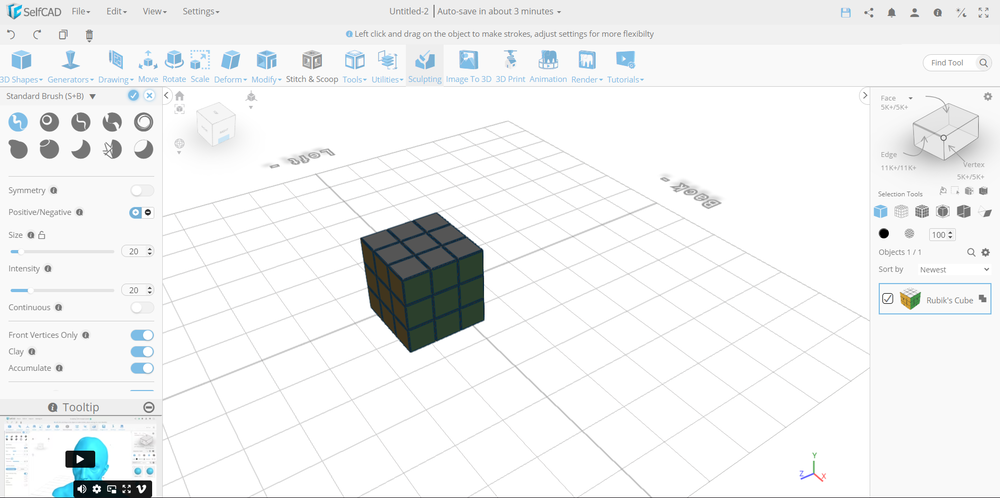
Task: Toggle the Continuous switch
Action: click(142, 307)
